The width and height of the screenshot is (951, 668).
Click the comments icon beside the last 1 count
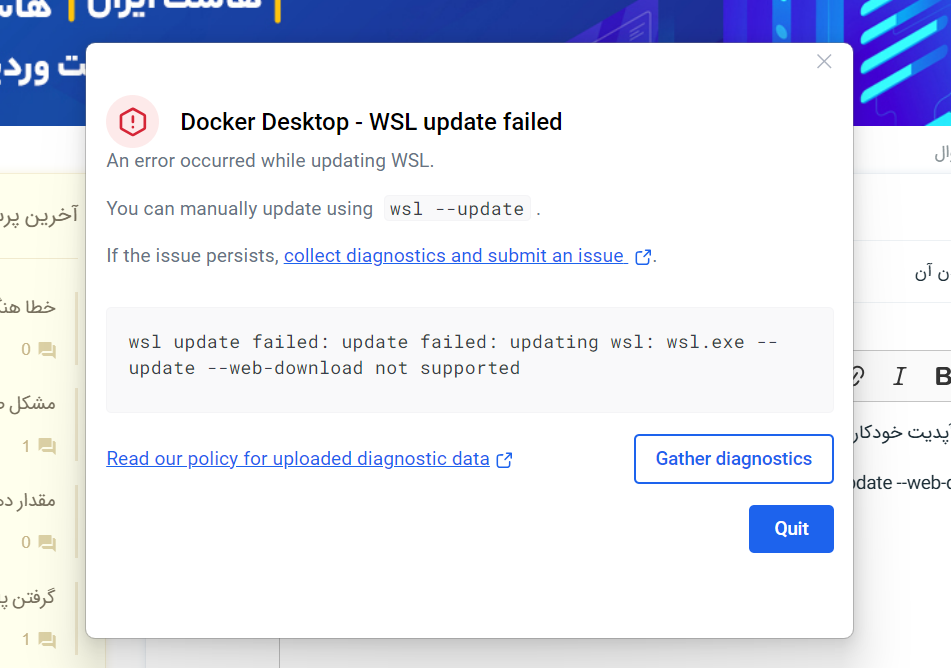(47, 639)
